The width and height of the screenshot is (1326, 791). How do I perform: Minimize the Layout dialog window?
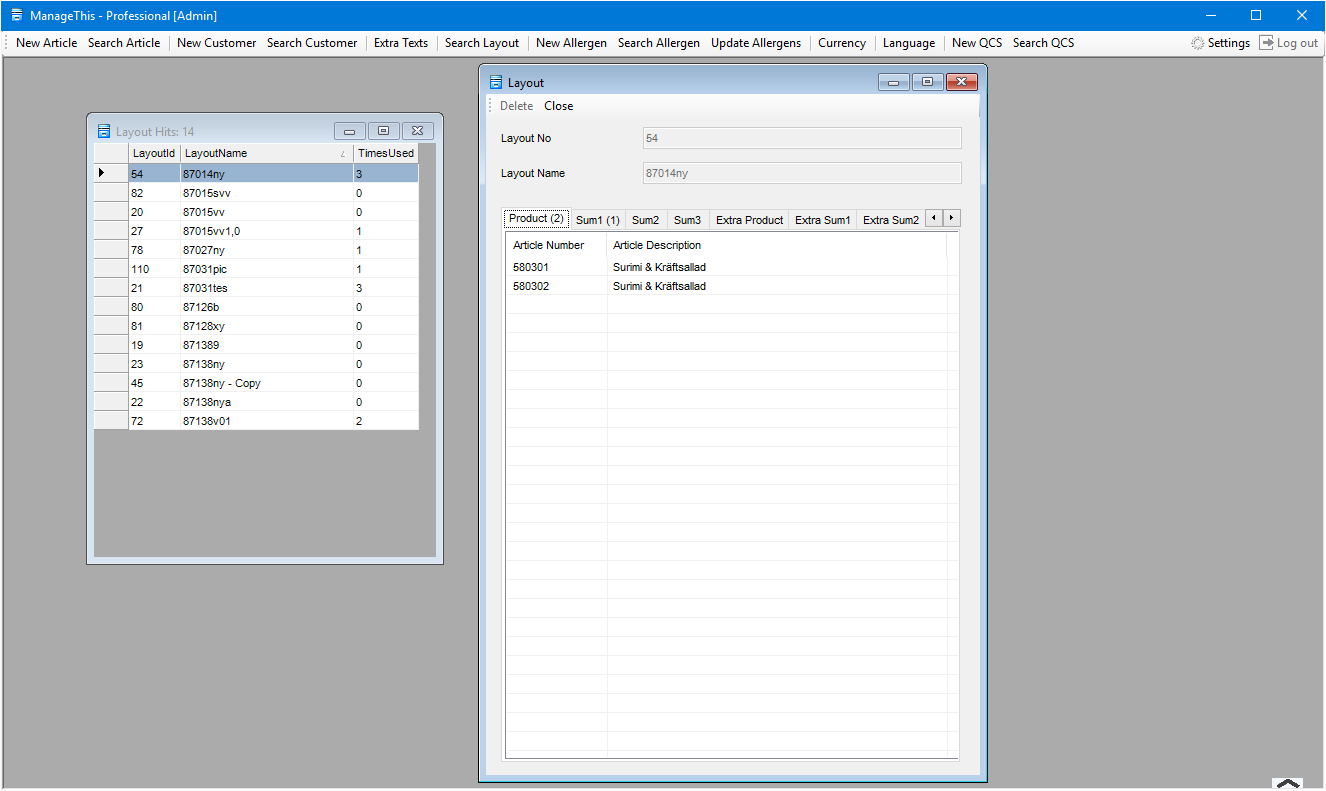pos(893,83)
